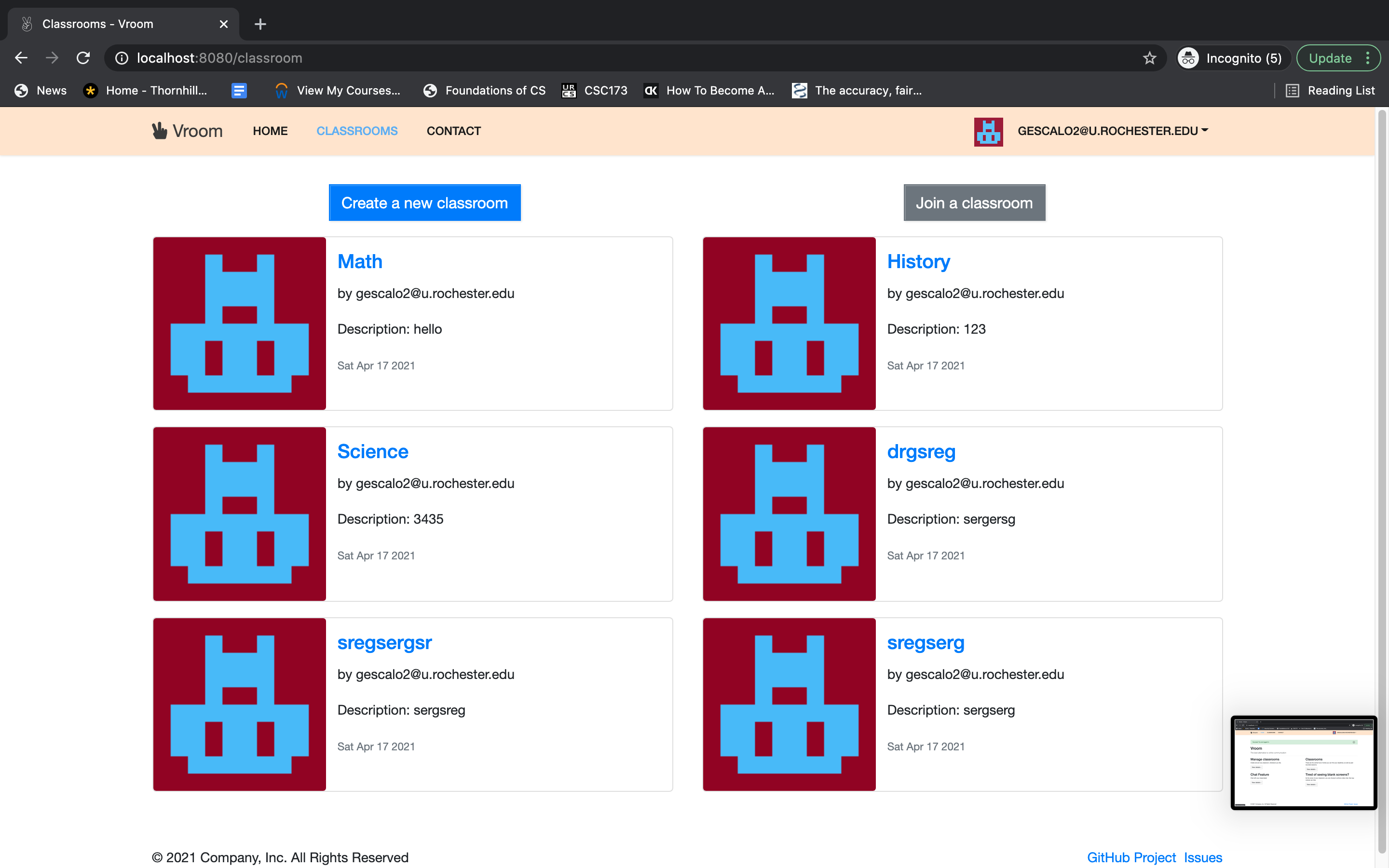Screen dimensions: 1389x868
Task: Open the Chrome Update menu
Action: click(x=1338, y=58)
